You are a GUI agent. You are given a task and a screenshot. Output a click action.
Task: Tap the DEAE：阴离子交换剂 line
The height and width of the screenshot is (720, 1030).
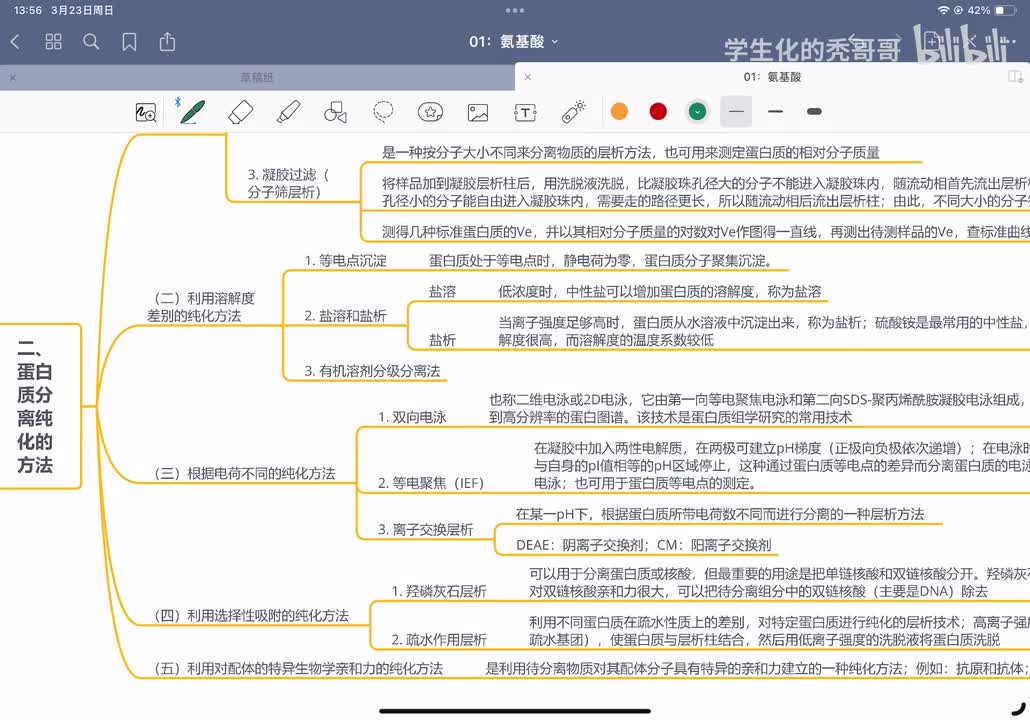coord(644,545)
